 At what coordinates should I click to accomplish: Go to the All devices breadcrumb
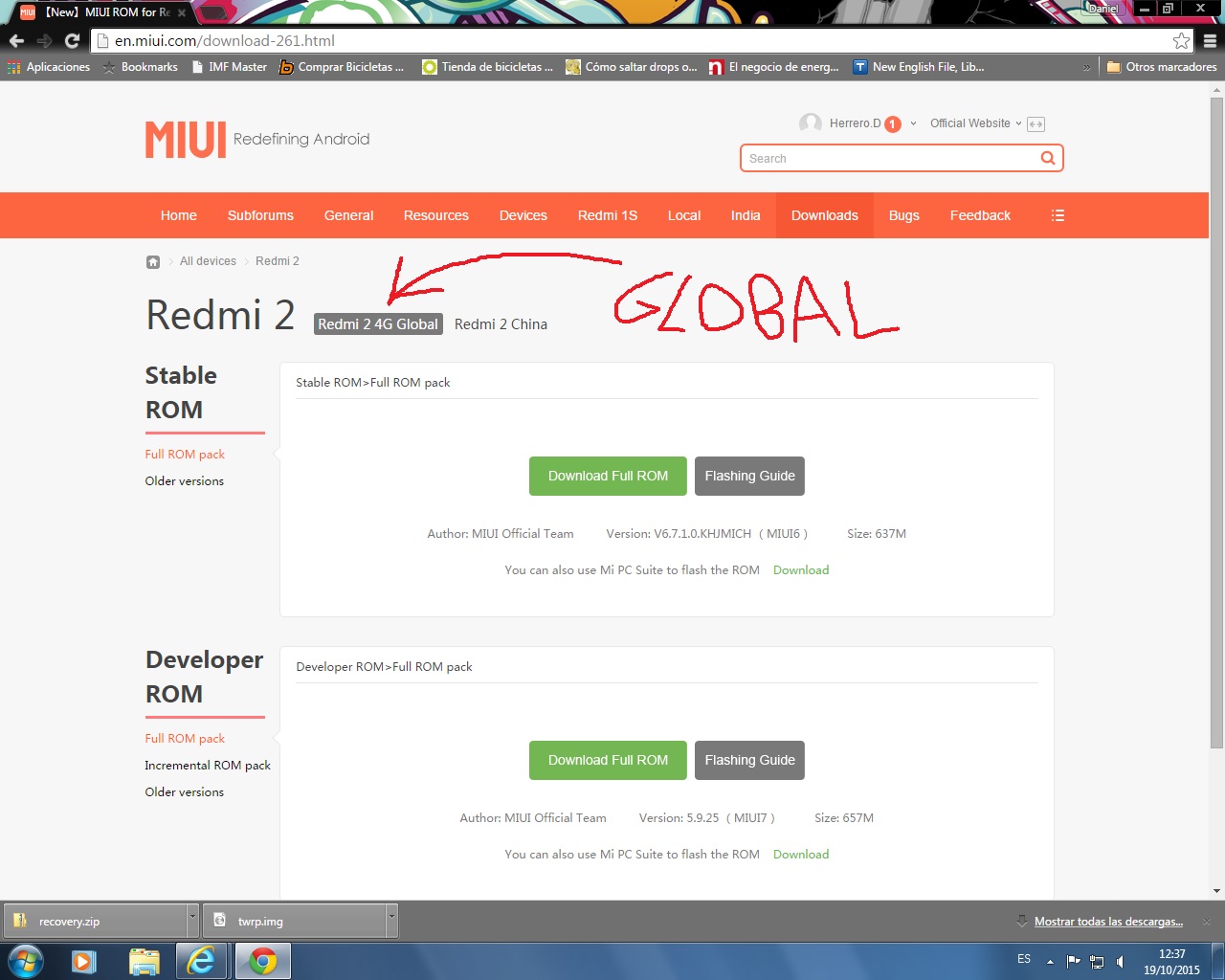coord(208,261)
